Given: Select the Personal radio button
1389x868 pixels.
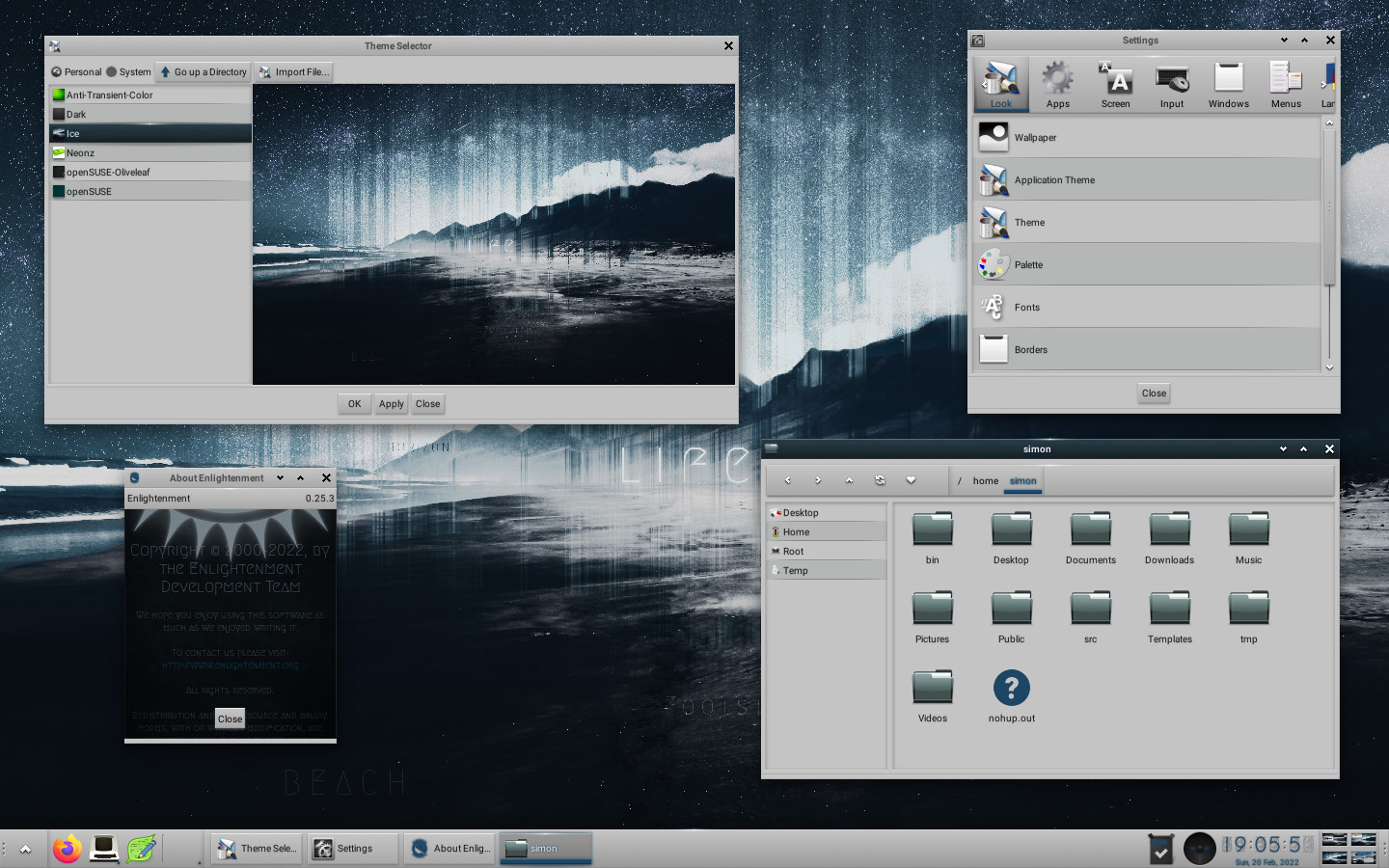Looking at the screenshot, I should pyautogui.click(x=57, y=72).
